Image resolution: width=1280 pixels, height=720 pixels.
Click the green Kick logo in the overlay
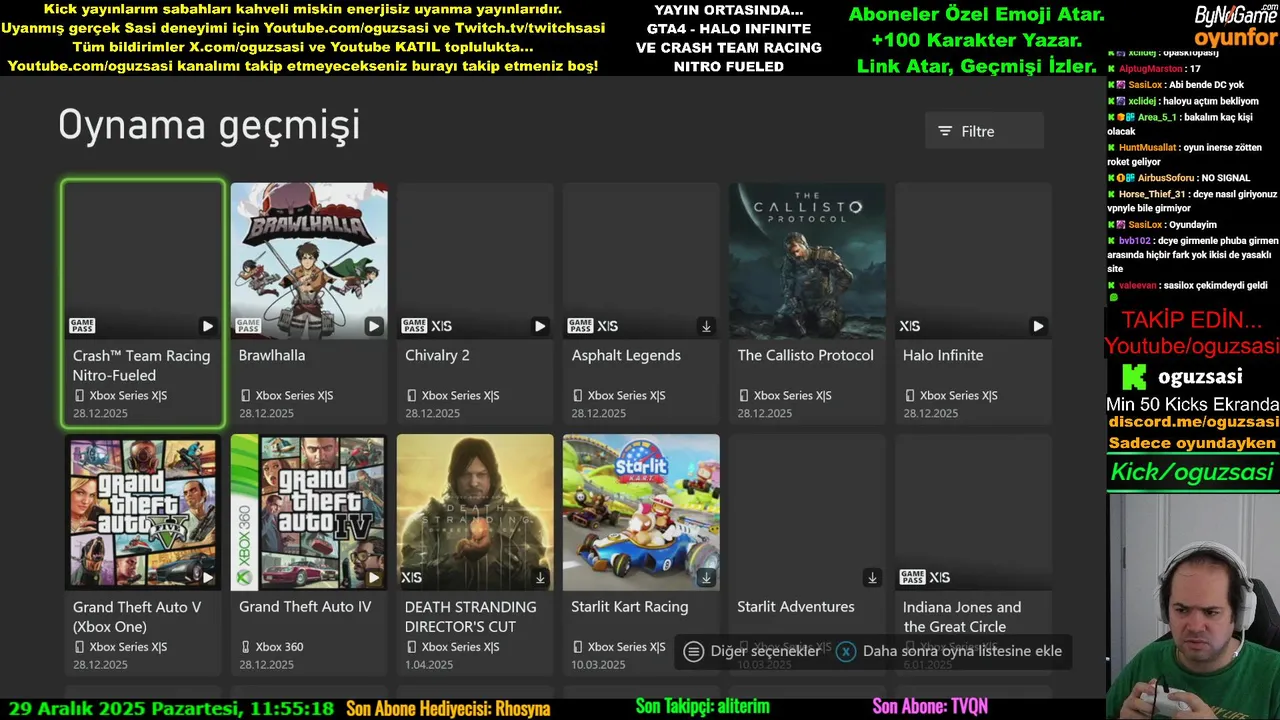coord(1134,377)
